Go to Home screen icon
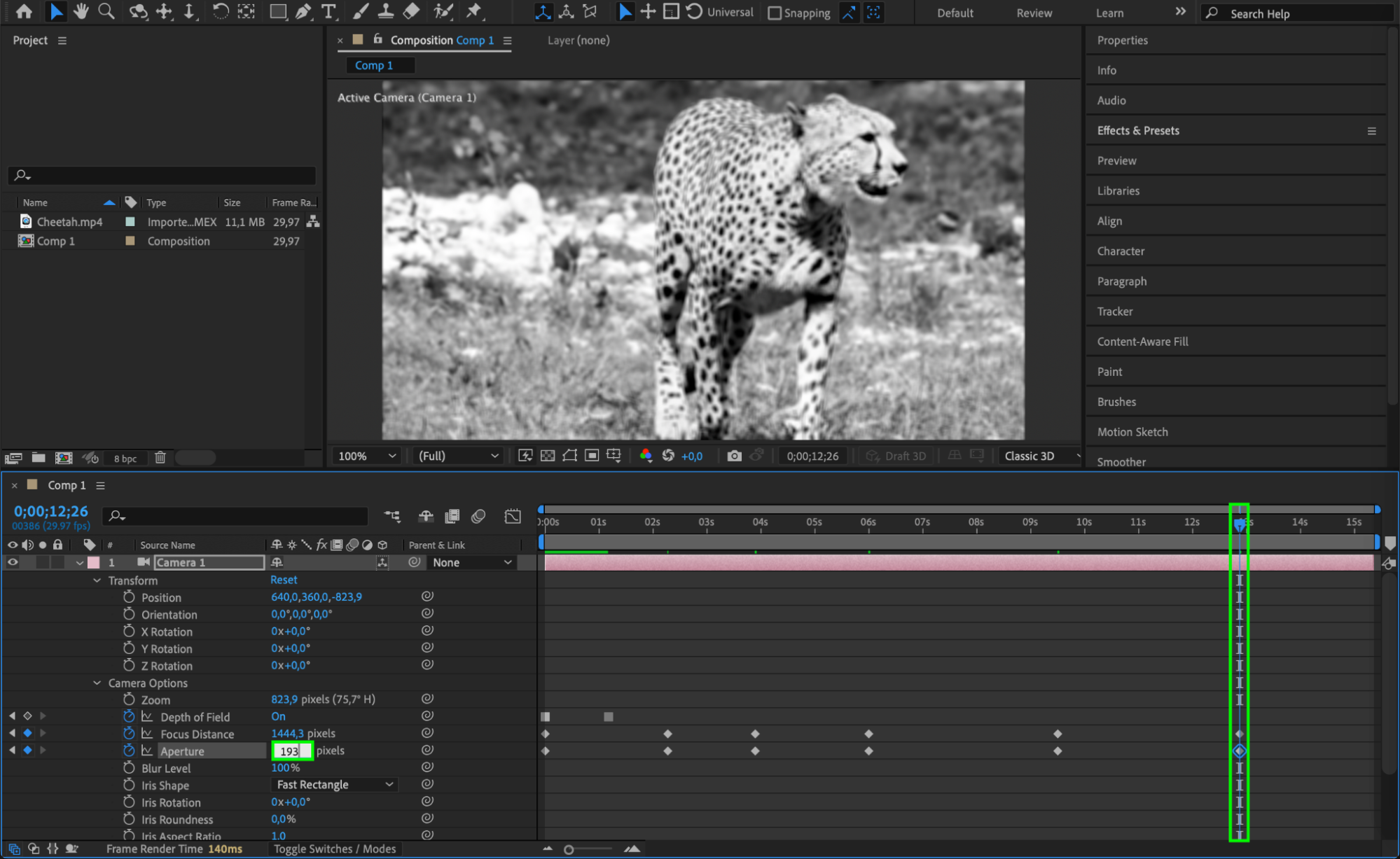The height and width of the screenshot is (859, 1400). [x=24, y=11]
